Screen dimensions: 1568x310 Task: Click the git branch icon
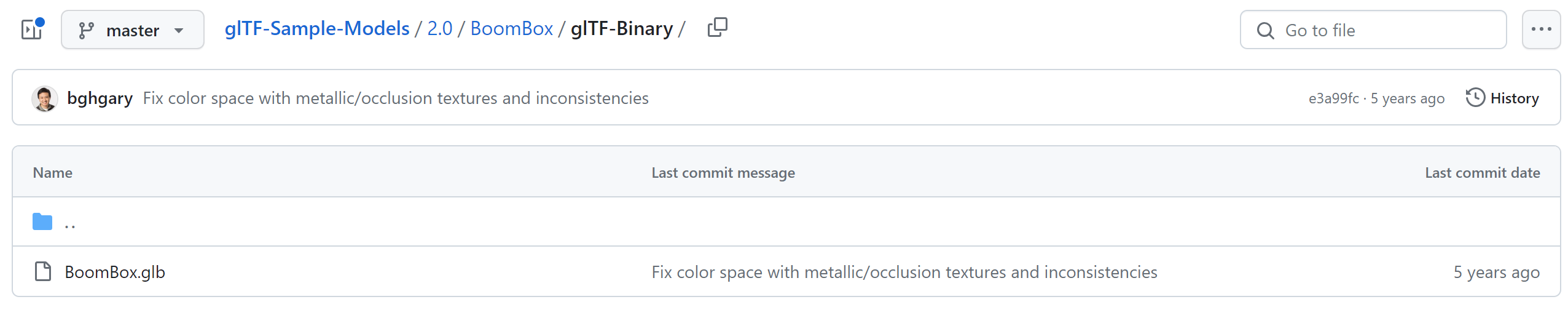coord(87,30)
